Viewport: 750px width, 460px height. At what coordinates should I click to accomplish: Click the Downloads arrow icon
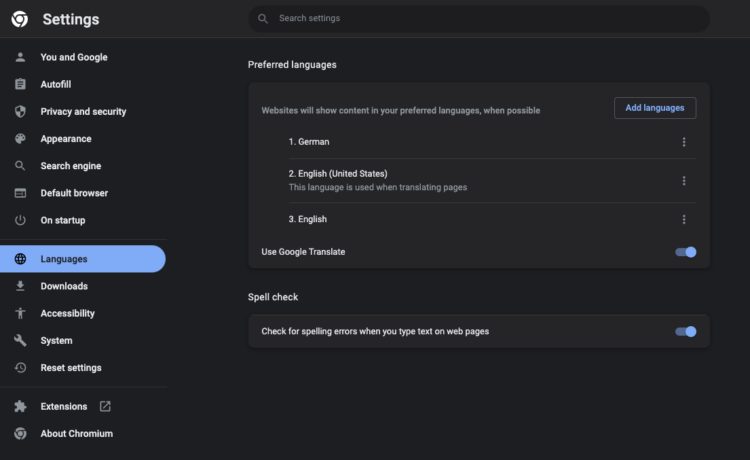pyautogui.click(x=20, y=286)
